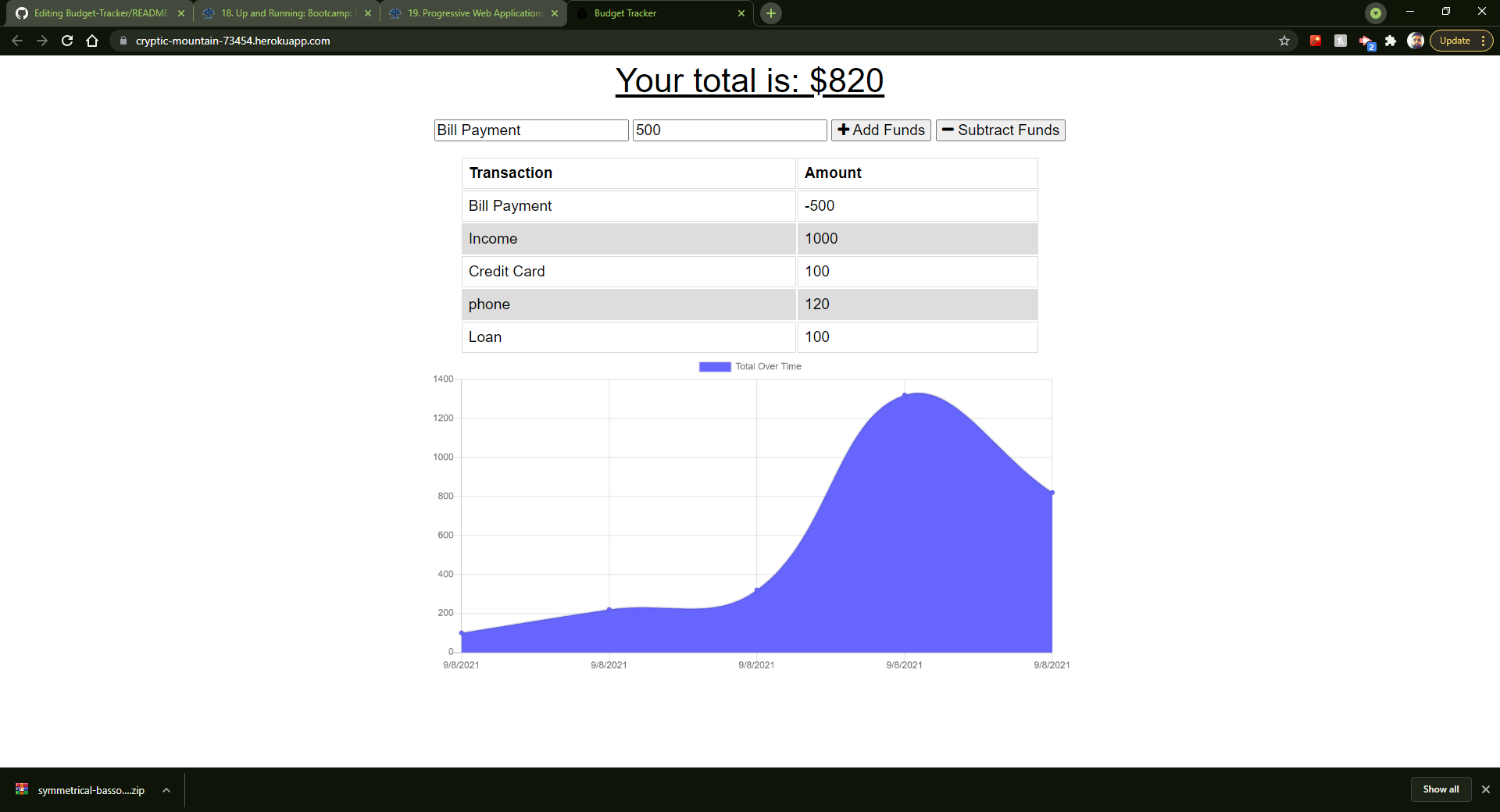Screen dimensions: 1500x812
Task: Open the Chrome three-dot menu
Action: [x=1482, y=41]
